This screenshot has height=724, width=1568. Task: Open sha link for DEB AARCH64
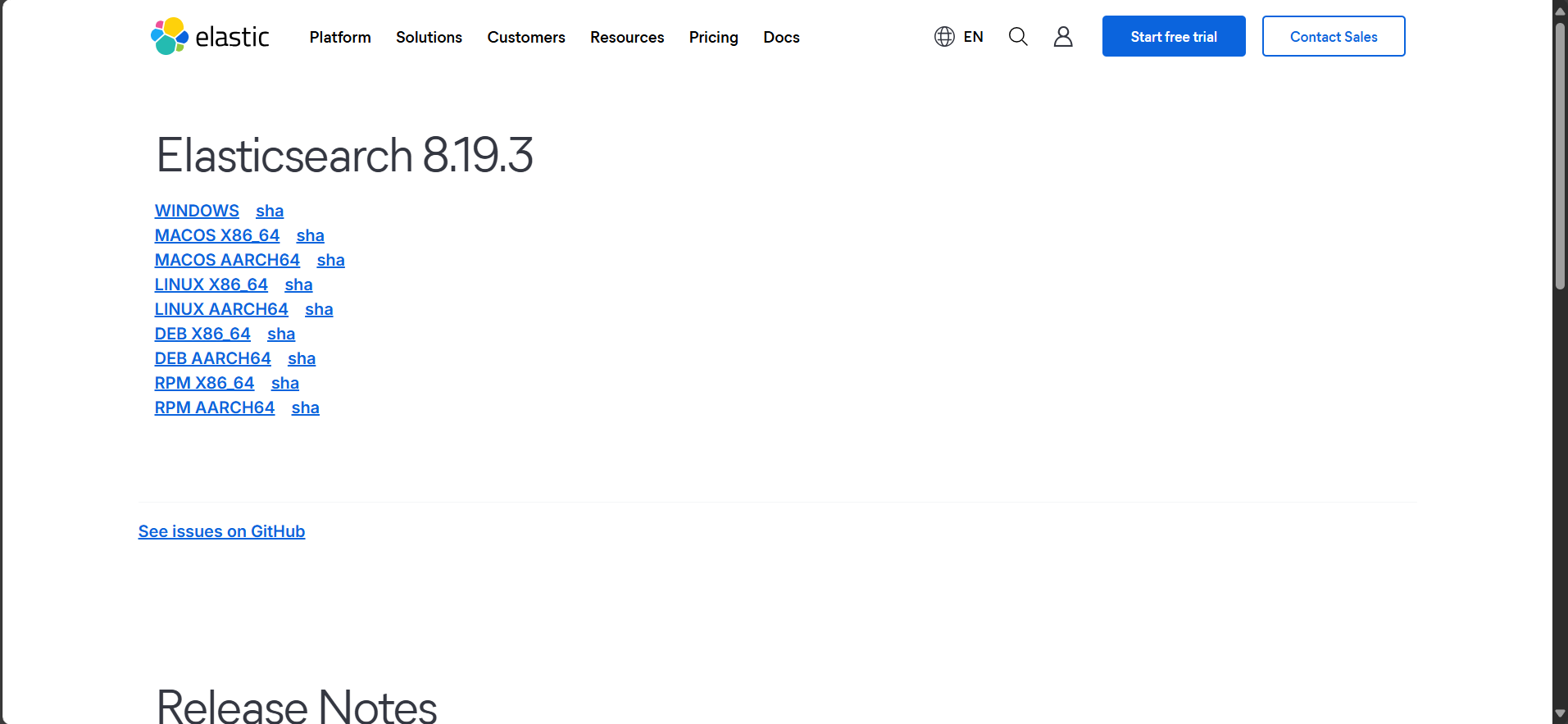tap(302, 358)
